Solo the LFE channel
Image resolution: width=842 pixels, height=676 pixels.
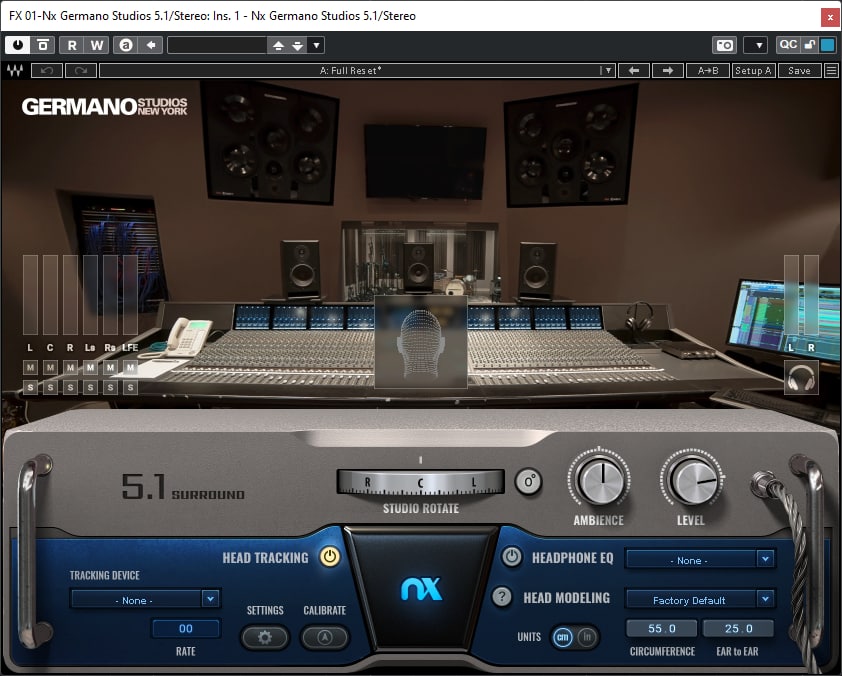130,387
